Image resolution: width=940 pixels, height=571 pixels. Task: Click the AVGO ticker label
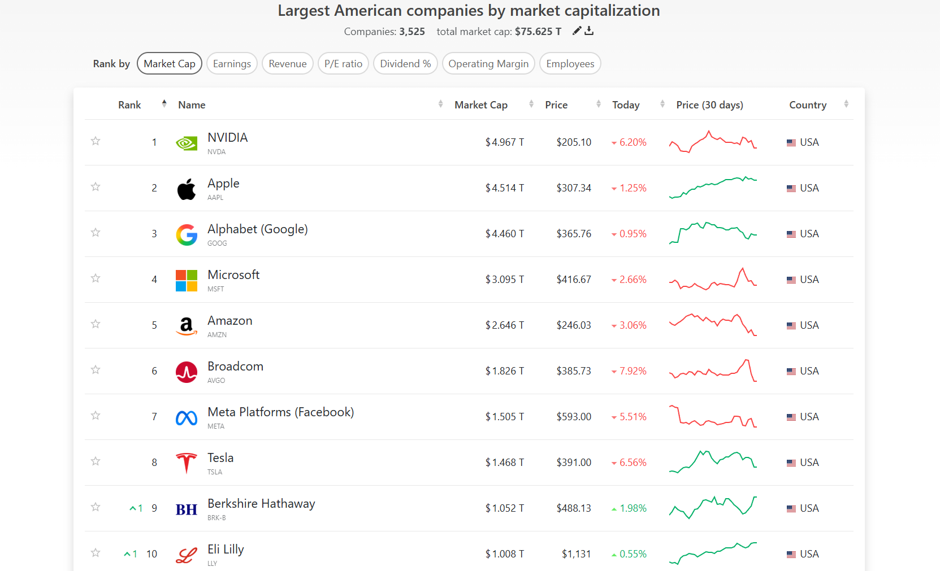216,381
